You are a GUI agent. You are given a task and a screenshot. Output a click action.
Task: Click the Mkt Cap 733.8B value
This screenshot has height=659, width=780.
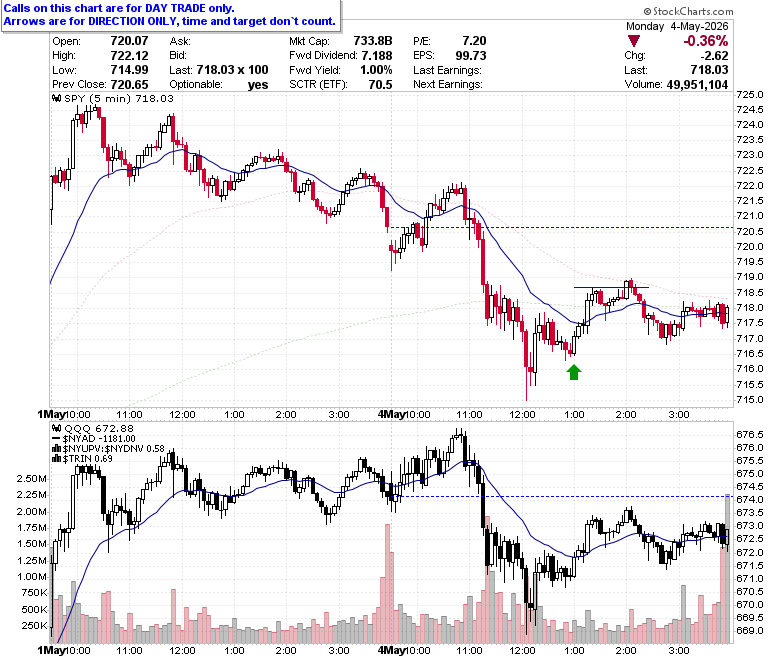click(x=373, y=41)
